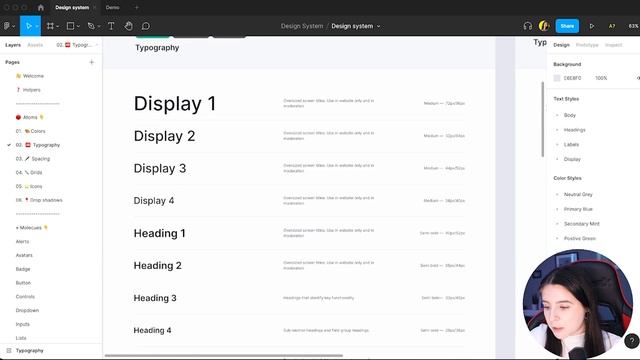This screenshot has width=640, height=360.
Task: Click the vertical canvas scrollbar
Action: 542,119
